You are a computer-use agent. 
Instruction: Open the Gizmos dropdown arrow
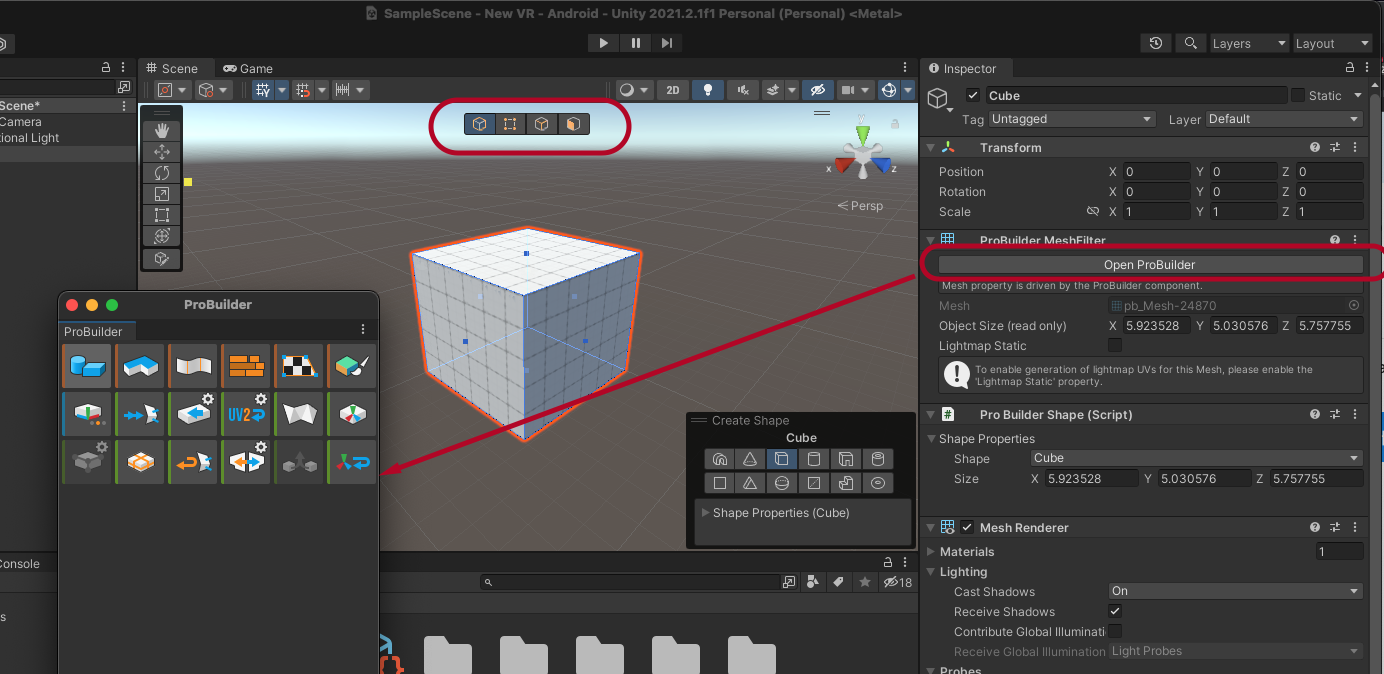point(908,90)
